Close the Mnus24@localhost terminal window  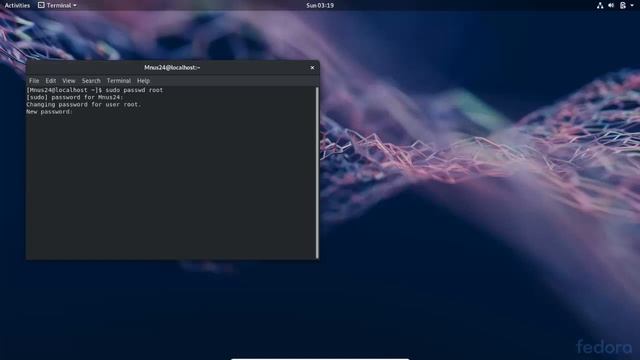[312, 68]
